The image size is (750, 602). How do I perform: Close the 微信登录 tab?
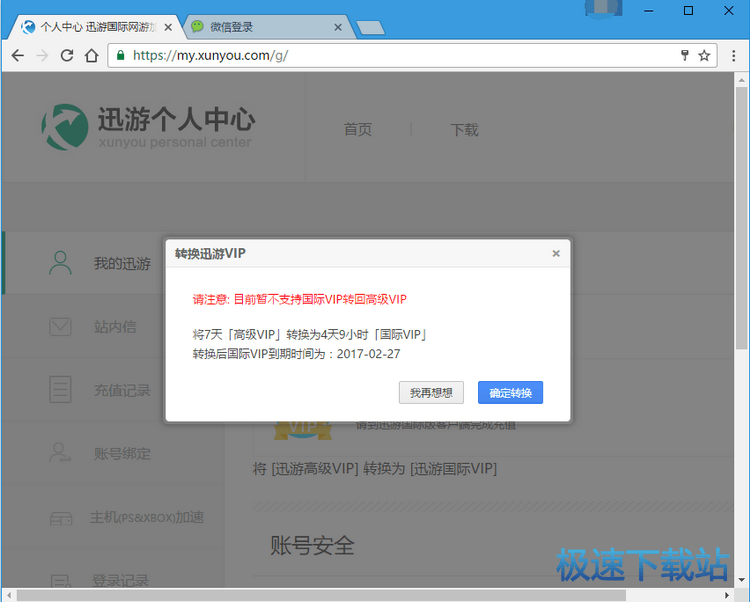(x=338, y=27)
